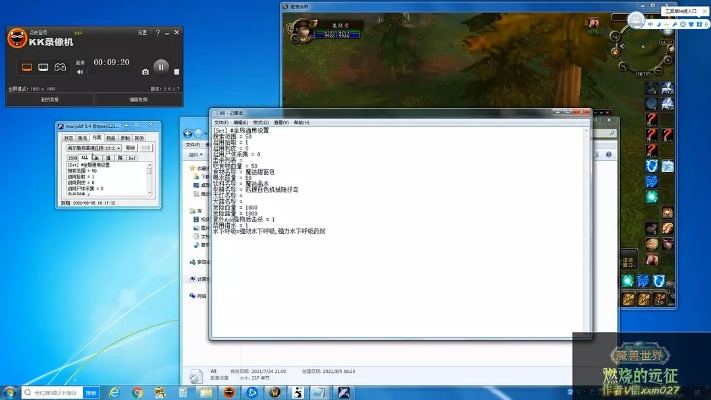The image size is (711, 400).
Task: Take a screenshot with the KK camera icon
Action: pyautogui.click(x=145, y=72)
